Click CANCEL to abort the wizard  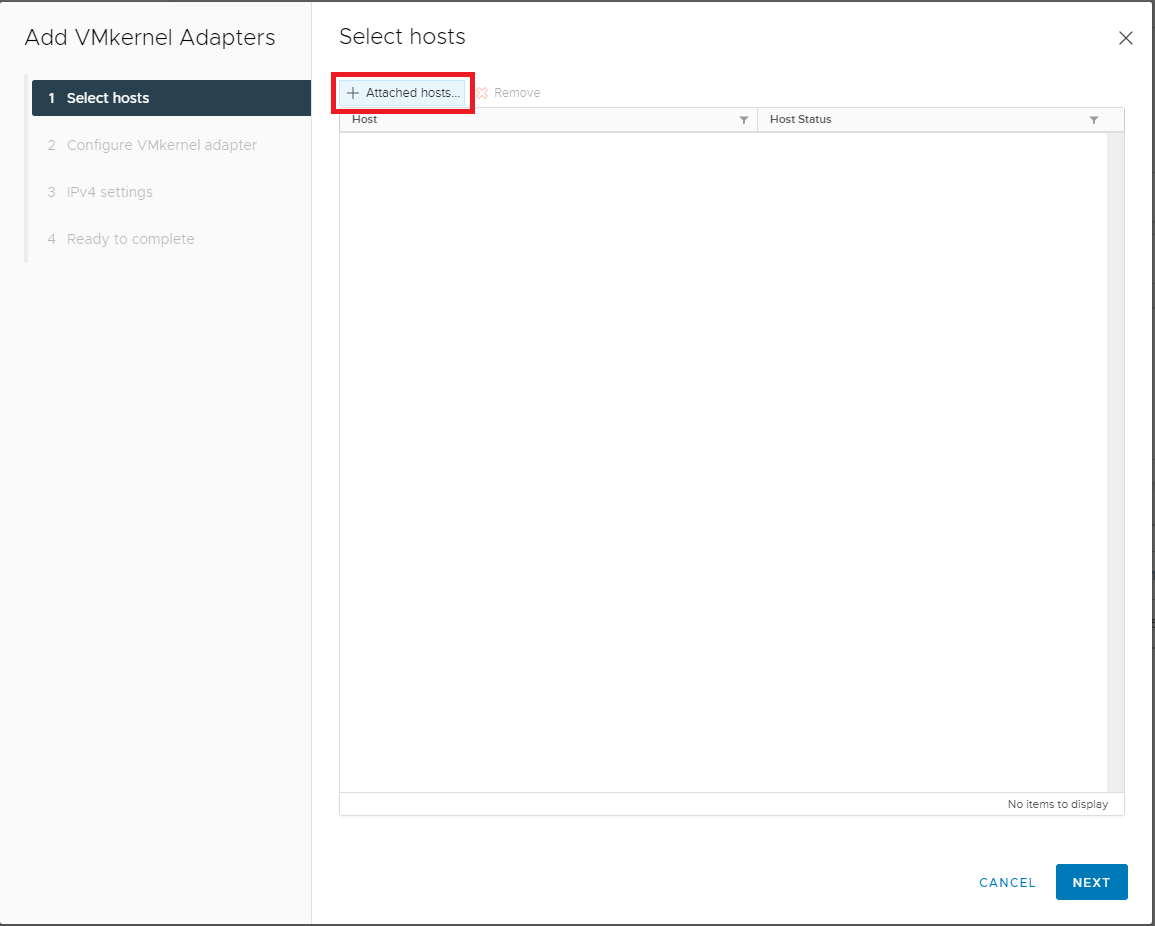tap(1007, 882)
